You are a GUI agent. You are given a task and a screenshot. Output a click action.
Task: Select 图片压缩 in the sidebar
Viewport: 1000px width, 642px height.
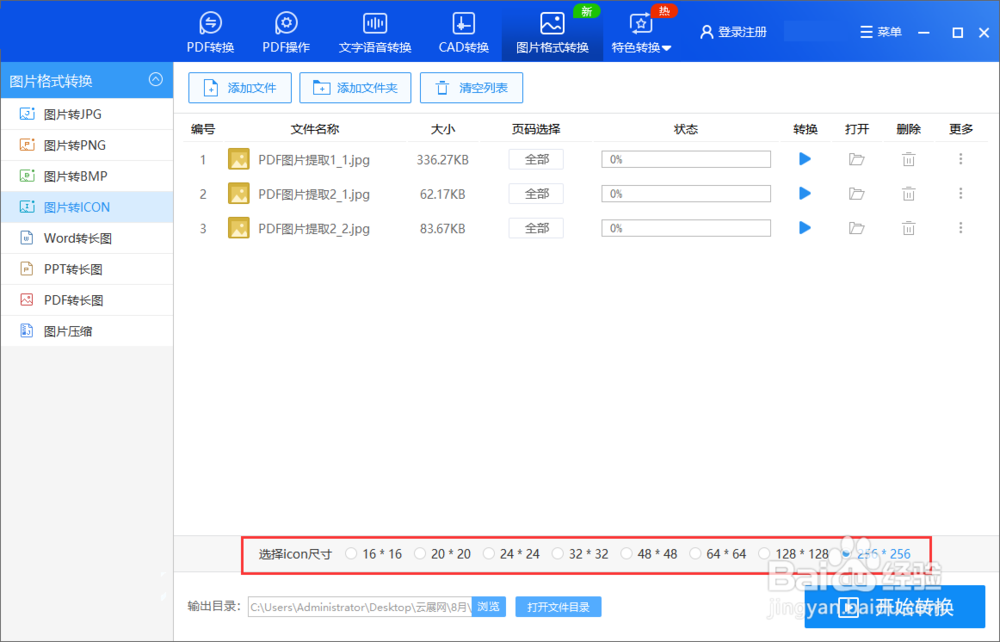87,331
